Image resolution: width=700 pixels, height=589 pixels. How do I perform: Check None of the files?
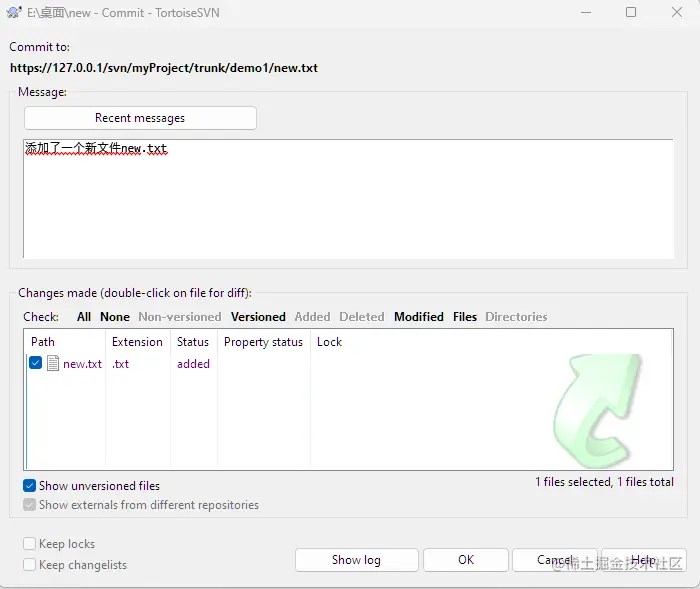coord(115,317)
